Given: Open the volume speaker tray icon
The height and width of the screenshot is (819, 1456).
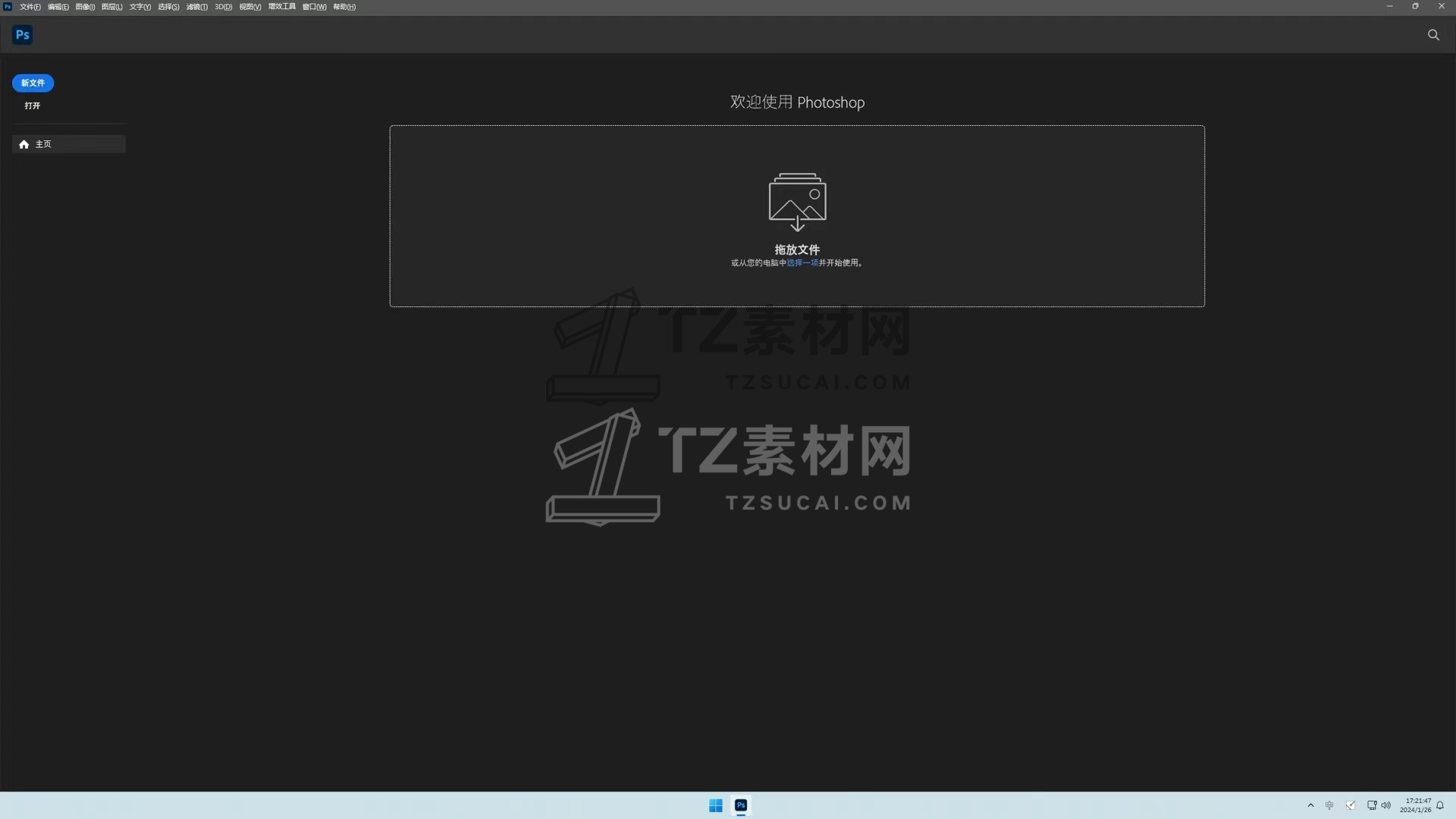Looking at the screenshot, I should point(1386,805).
